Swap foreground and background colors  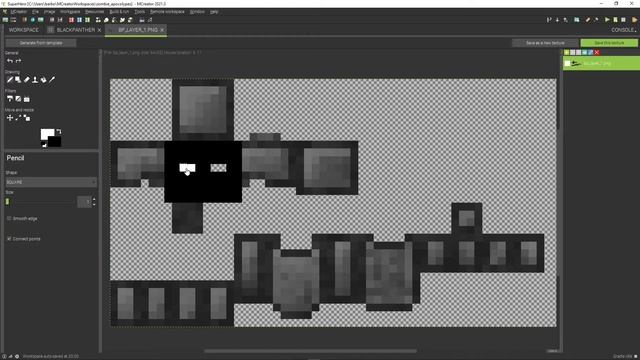[59, 131]
